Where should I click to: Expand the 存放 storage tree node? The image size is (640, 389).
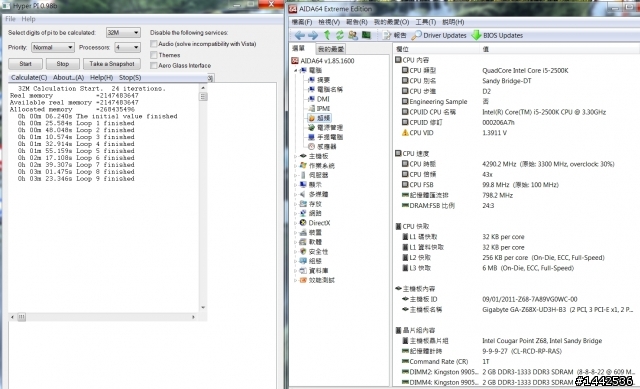pos(296,204)
